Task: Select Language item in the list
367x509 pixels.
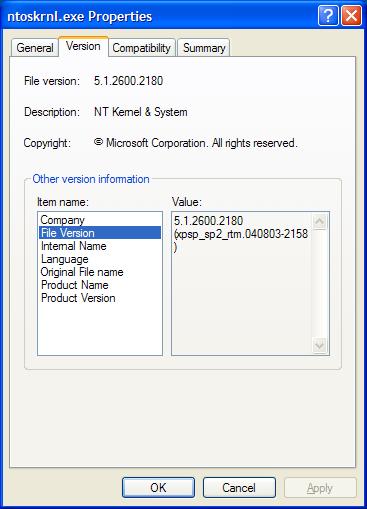Action: click(x=100, y=259)
